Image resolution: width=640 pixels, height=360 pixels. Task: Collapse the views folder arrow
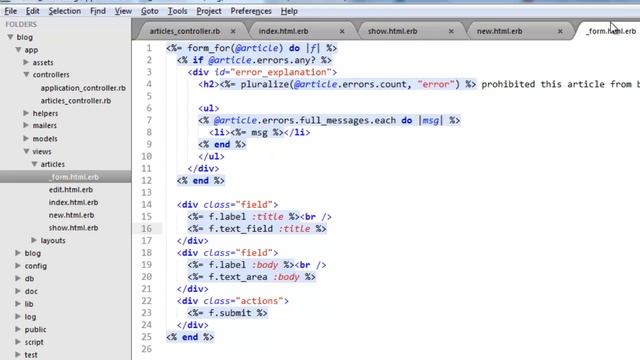coord(26,151)
